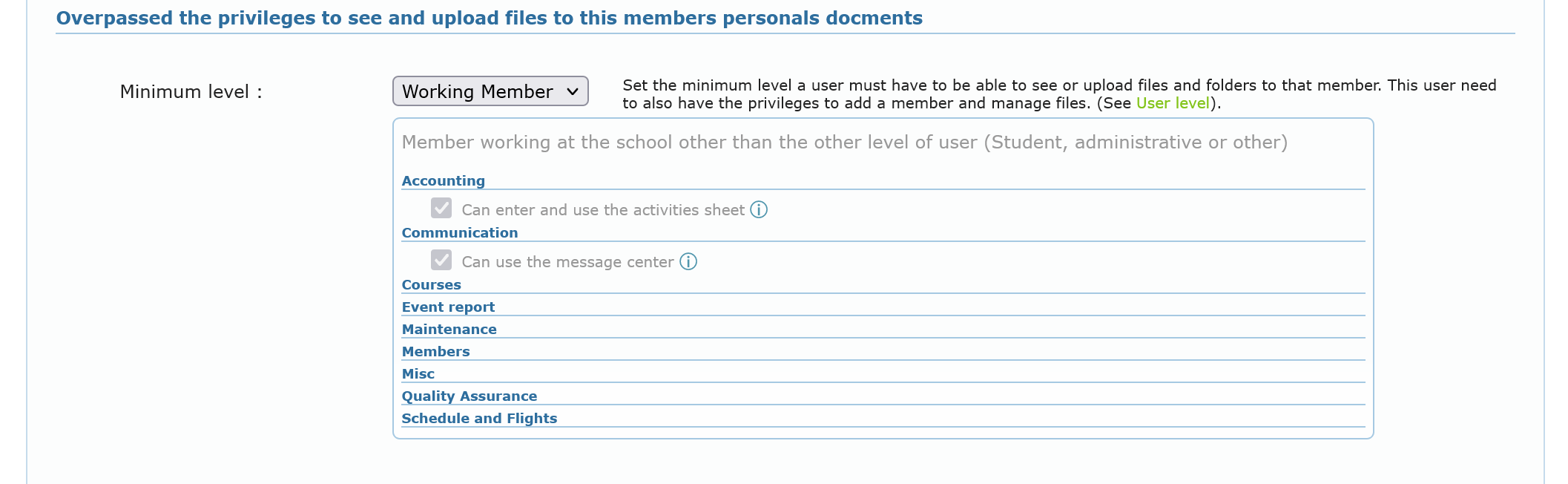Expand the Courses section
Viewport: 1568px width, 484px height.
(431, 285)
